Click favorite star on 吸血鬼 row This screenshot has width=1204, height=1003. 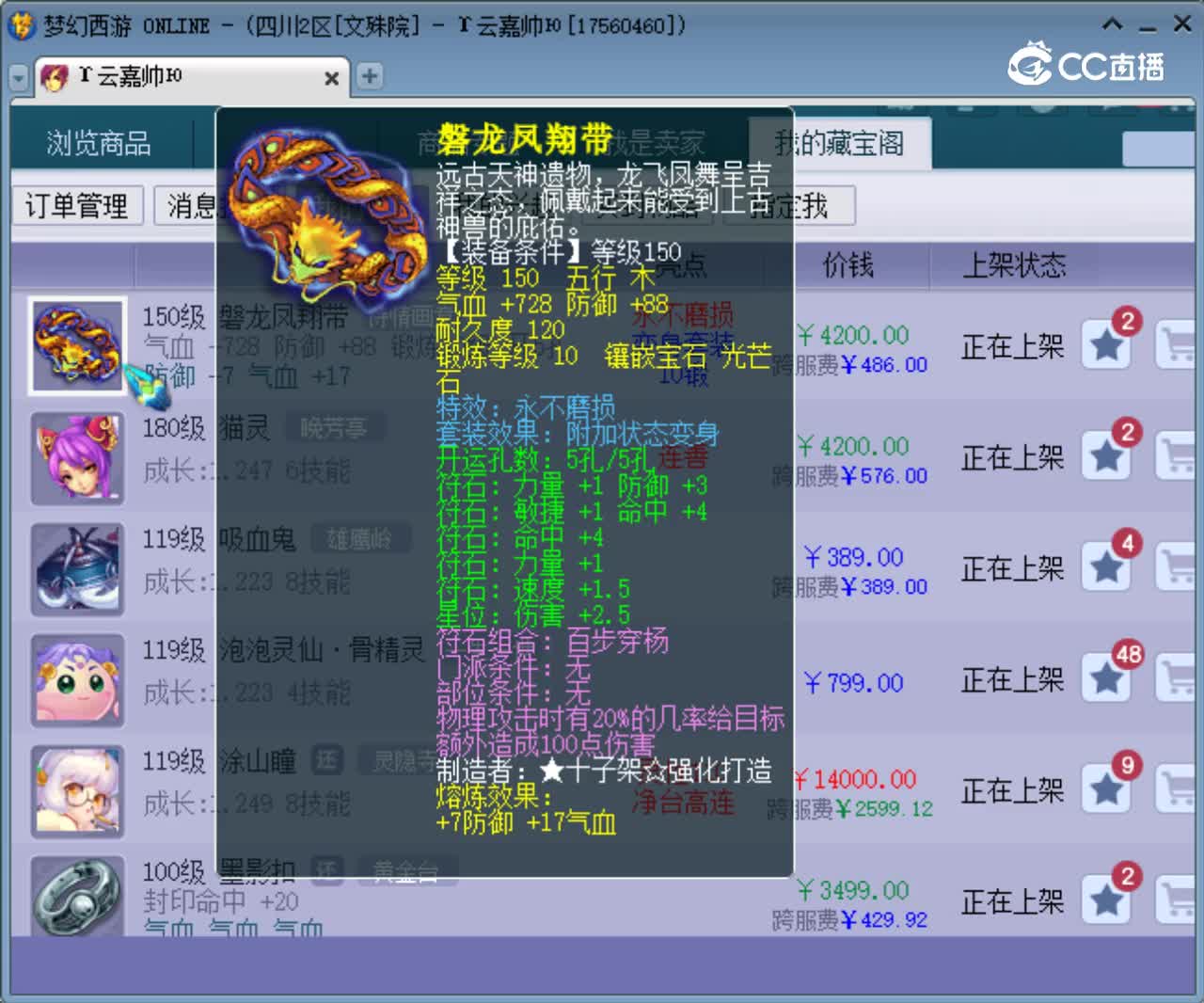(1106, 568)
